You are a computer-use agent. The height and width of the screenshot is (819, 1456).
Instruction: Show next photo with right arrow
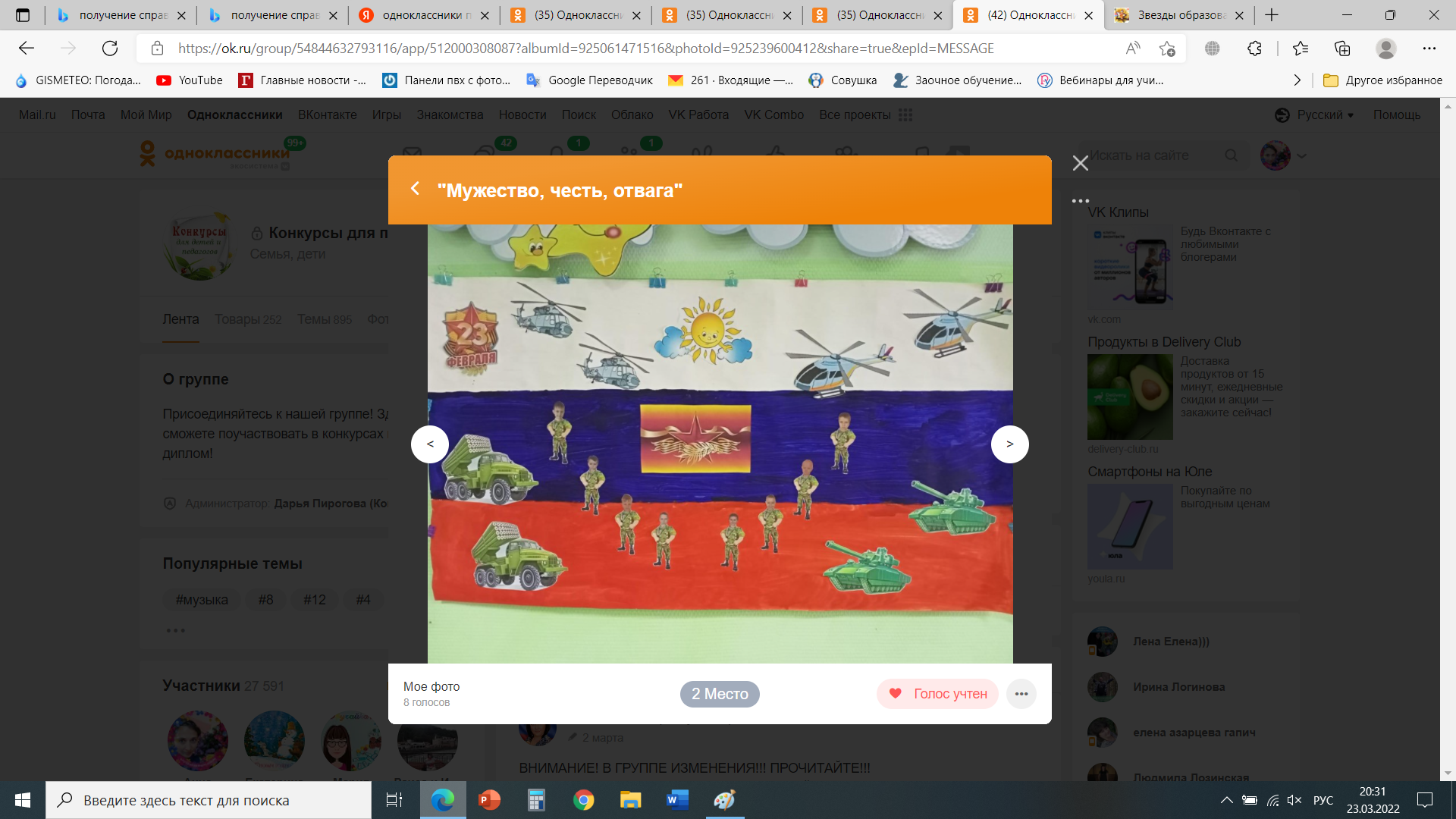tap(1010, 444)
